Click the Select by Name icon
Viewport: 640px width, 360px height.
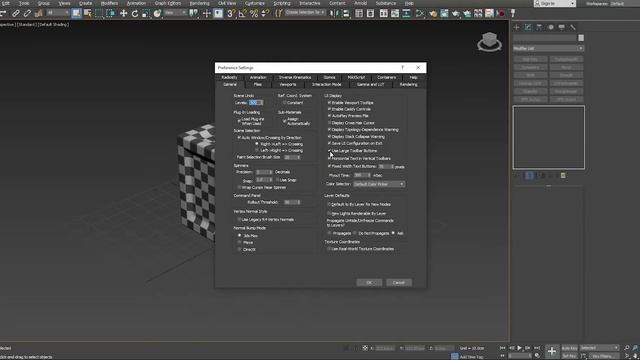coord(87,13)
